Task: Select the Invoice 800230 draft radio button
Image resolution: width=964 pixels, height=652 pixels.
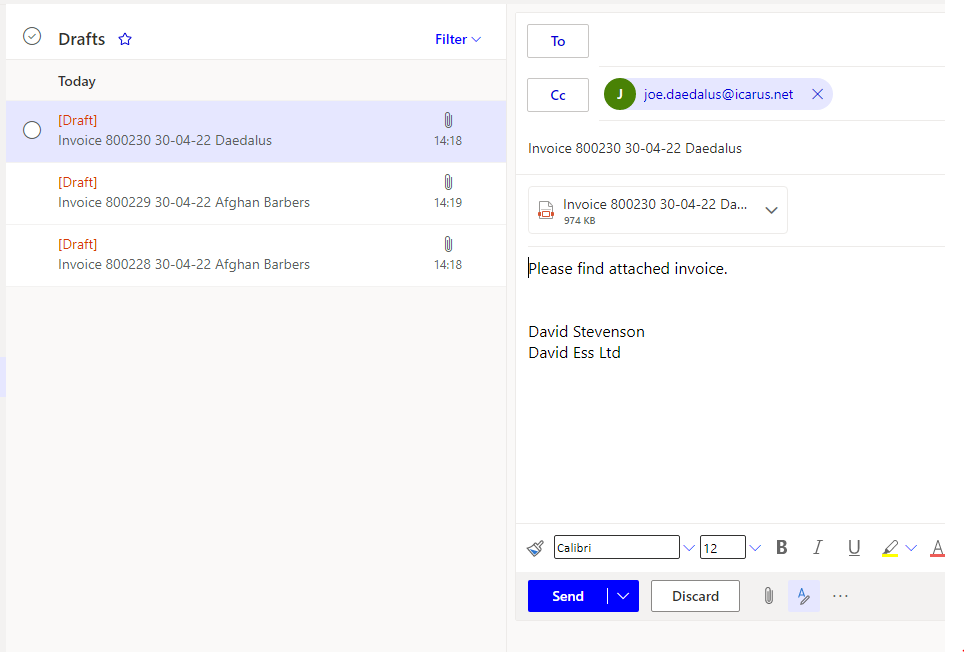Action: [32, 130]
